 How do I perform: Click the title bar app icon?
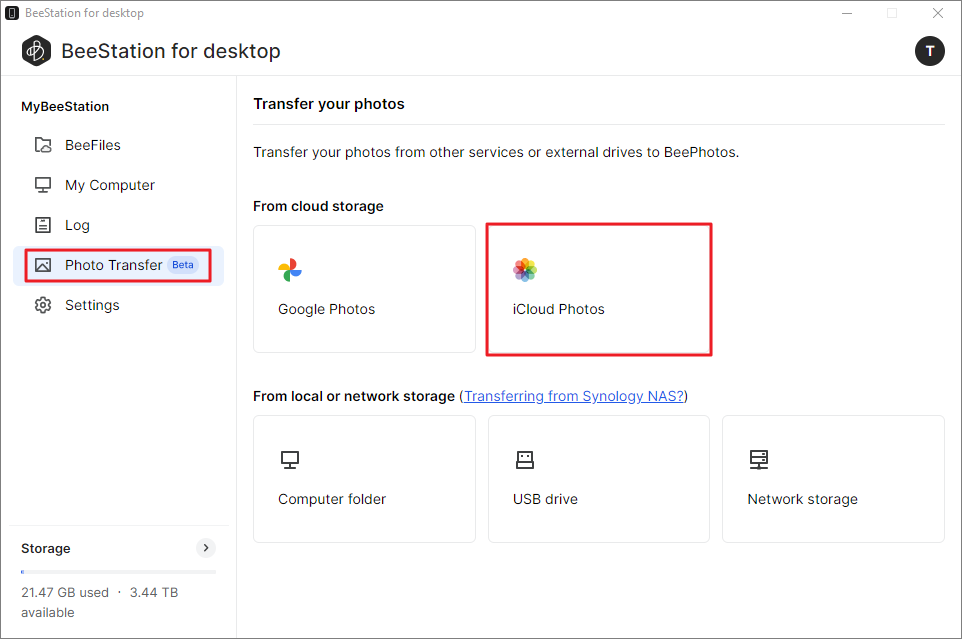point(12,13)
